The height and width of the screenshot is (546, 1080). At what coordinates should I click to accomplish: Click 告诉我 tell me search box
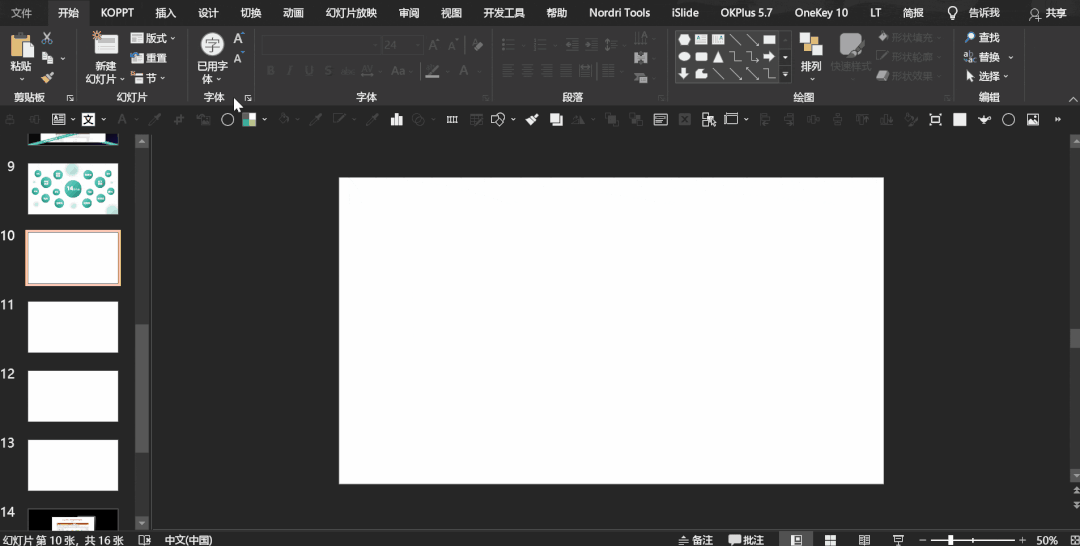pyautogui.click(x=984, y=13)
